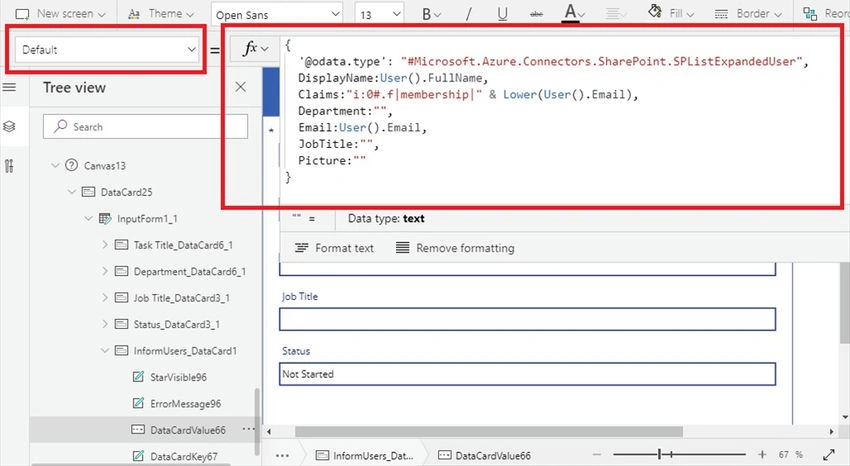Open the Default property dropdown
The width and height of the screenshot is (850, 466).
pyautogui.click(x=107, y=50)
